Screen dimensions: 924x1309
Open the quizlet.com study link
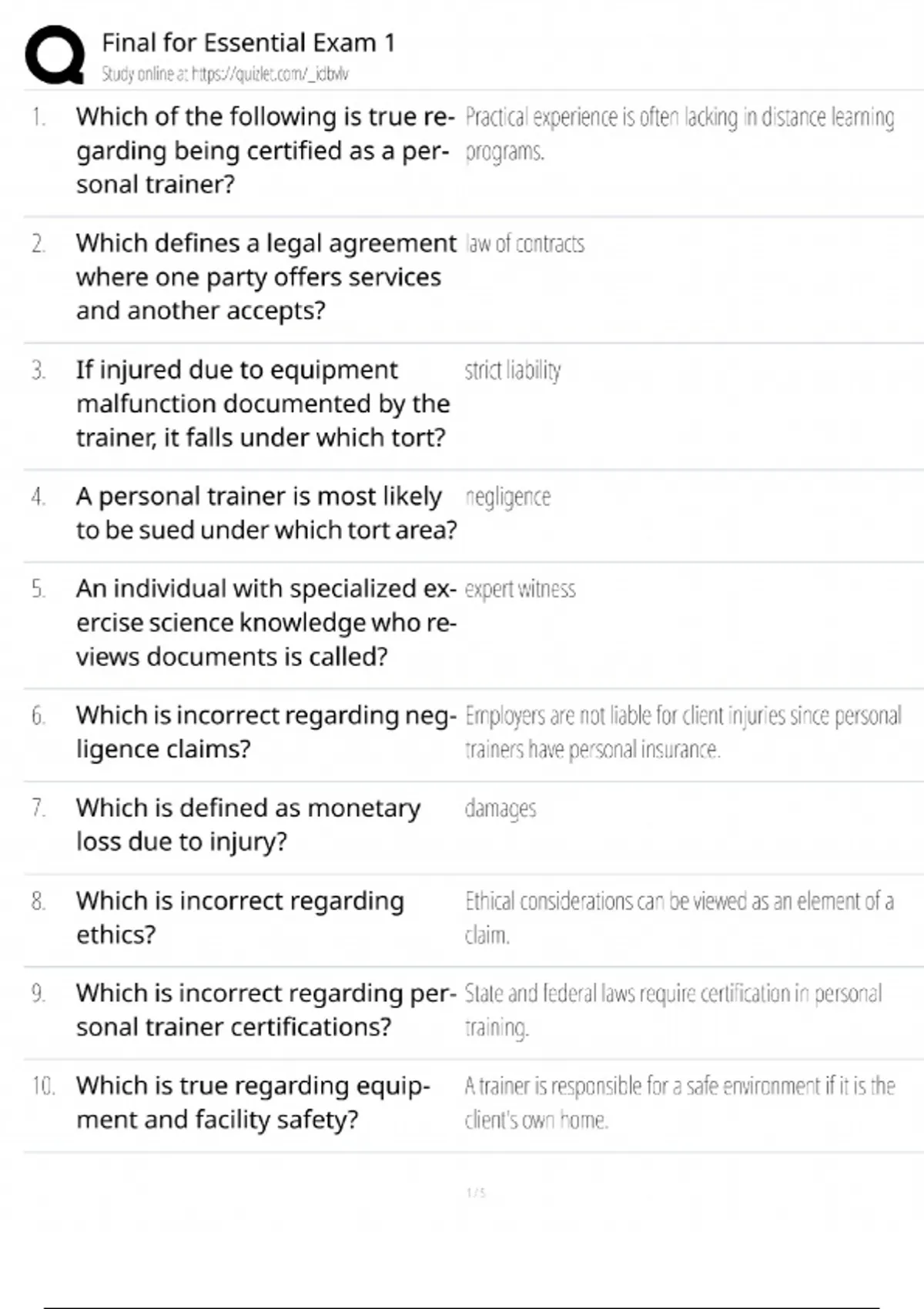click(x=225, y=74)
